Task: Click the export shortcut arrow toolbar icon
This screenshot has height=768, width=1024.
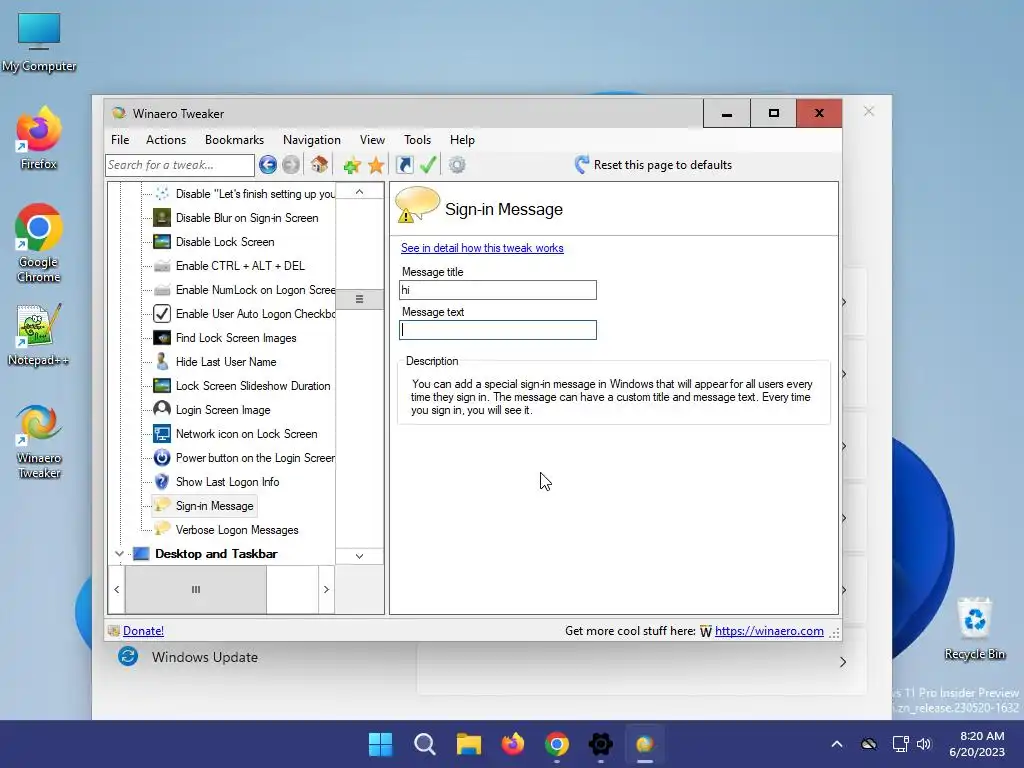Action: click(x=405, y=165)
